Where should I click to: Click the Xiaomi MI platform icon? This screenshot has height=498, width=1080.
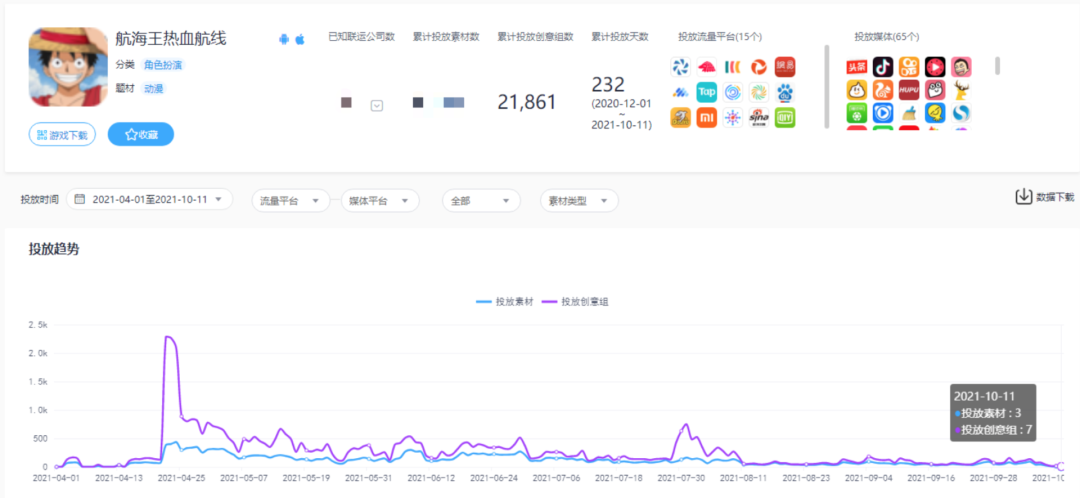pos(707,118)
